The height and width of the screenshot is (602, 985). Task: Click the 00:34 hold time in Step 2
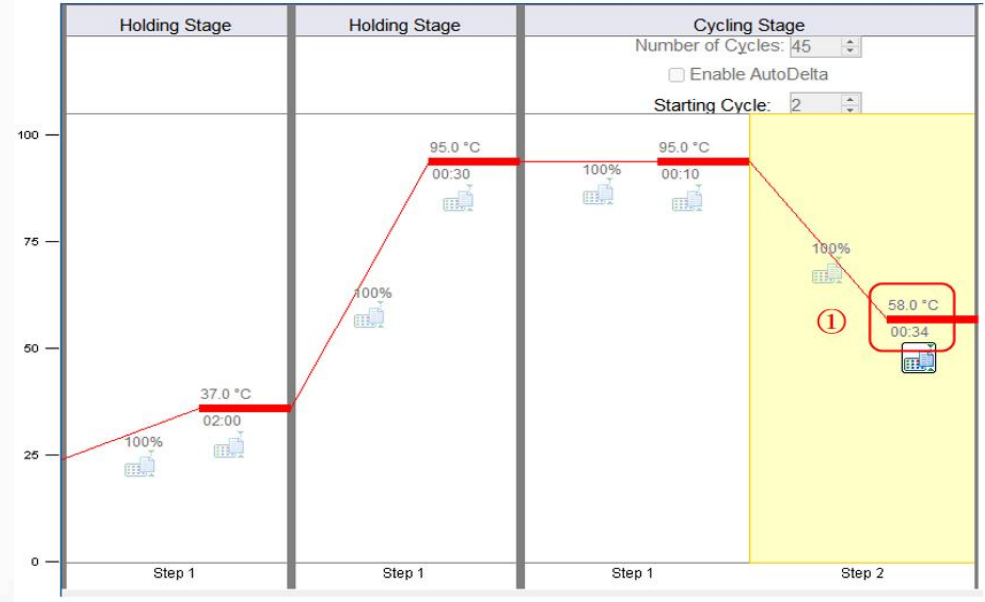coord(909,332)
